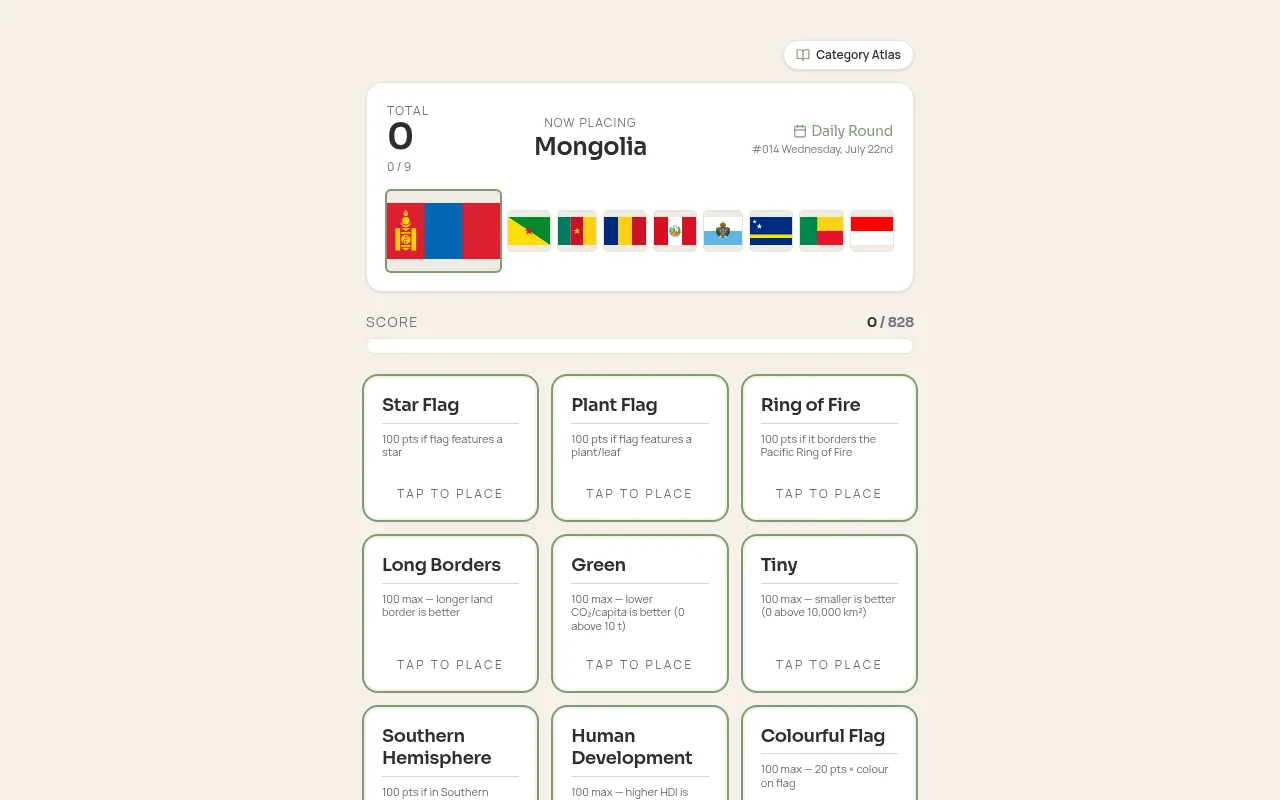The image size is (1280, 800).
Task: Select the French Guiana flag thumbnail
Action: pyautogui.click(x=529, y=231)
